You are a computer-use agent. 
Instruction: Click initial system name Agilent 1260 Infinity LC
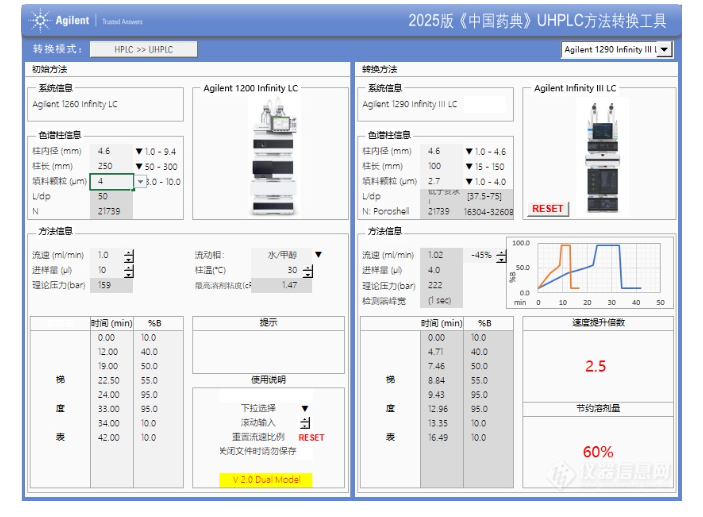point(75,104)
